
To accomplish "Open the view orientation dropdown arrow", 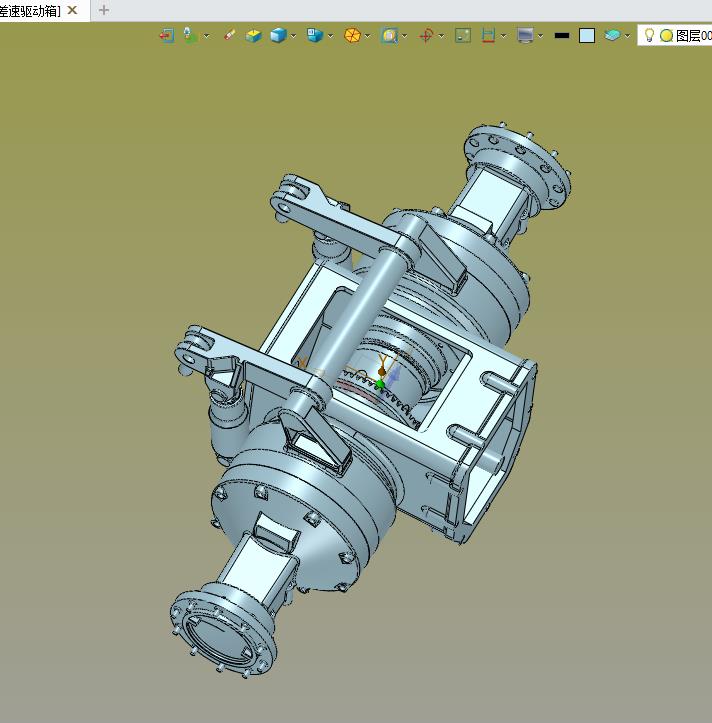I will click(x=330, y=36).
